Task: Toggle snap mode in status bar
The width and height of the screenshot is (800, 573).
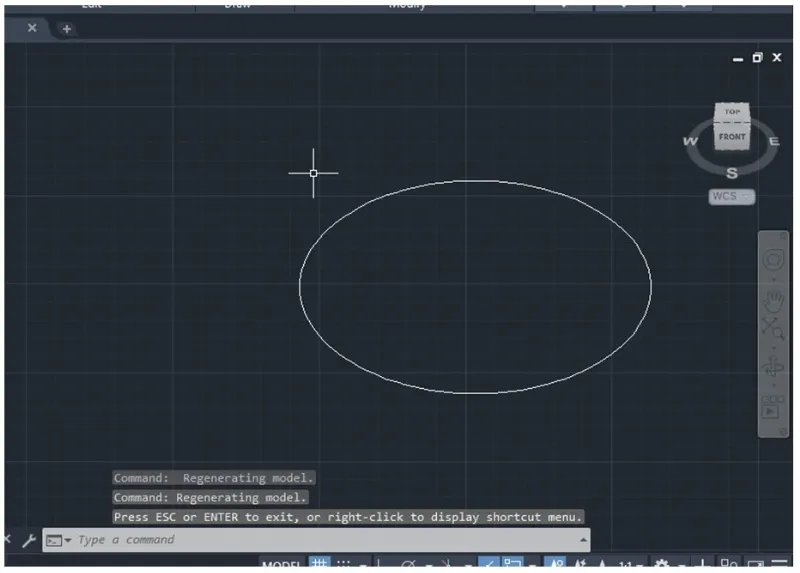Action: click(x=344, y=564)
